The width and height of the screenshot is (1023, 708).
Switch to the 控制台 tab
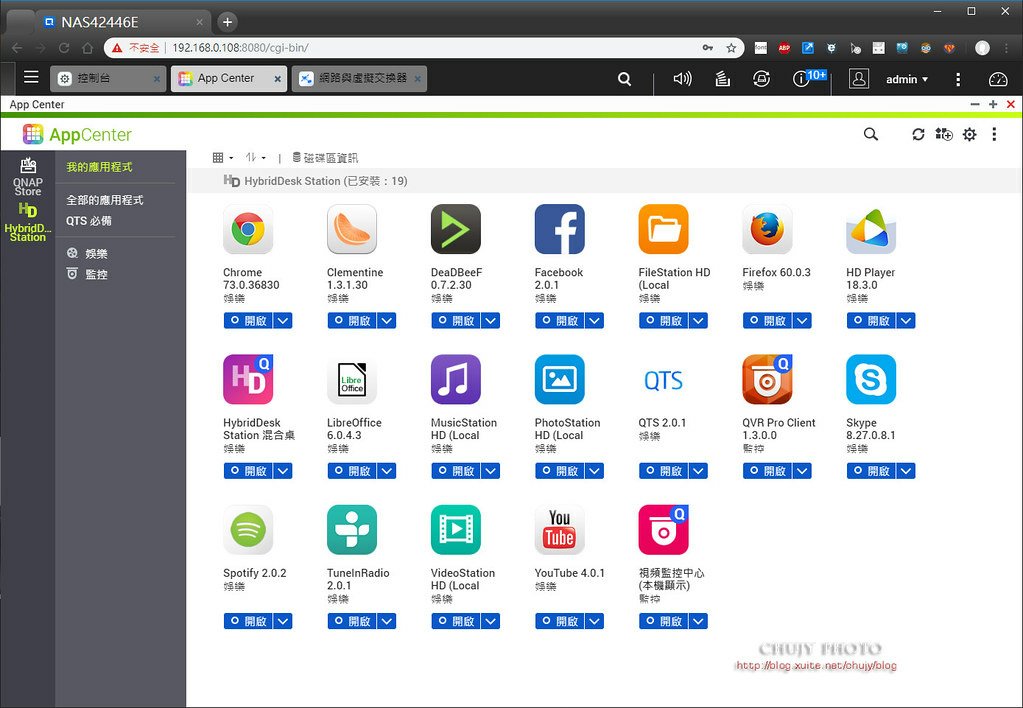click(x=106, y=78)
